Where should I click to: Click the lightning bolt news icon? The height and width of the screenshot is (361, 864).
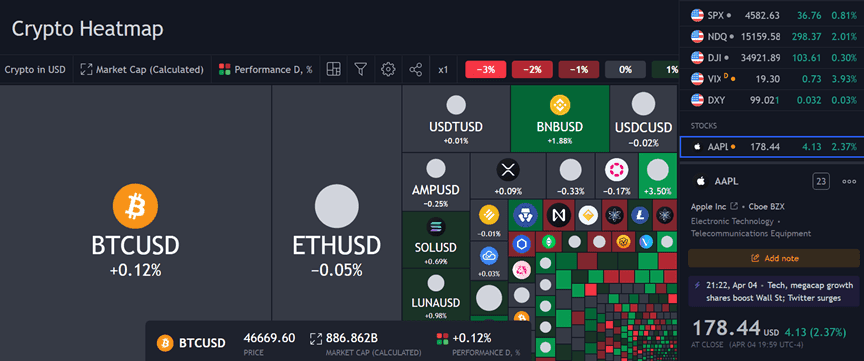click(x=698, y=285)
